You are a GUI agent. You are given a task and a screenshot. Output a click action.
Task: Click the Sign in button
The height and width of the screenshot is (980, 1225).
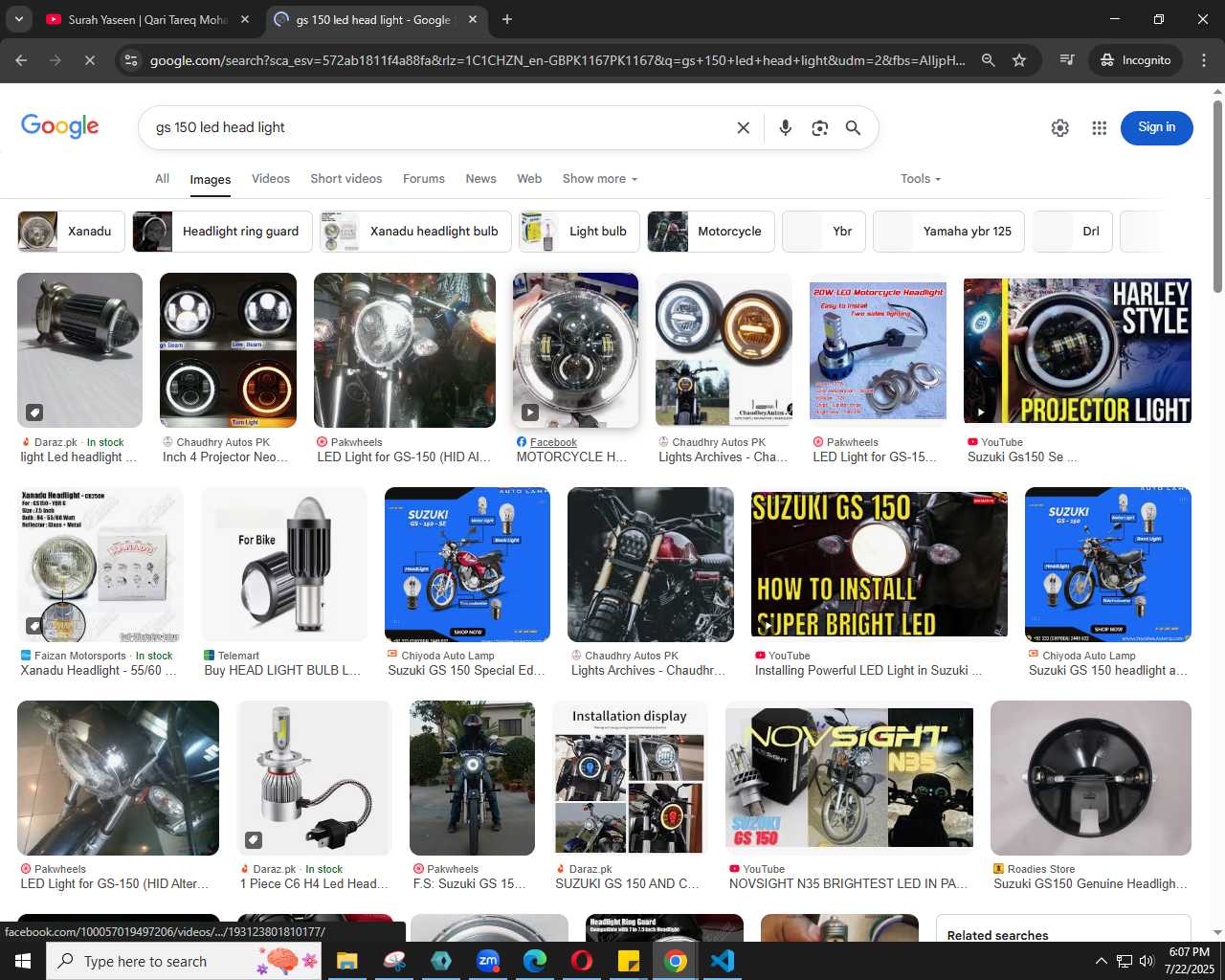(1156, 127)
